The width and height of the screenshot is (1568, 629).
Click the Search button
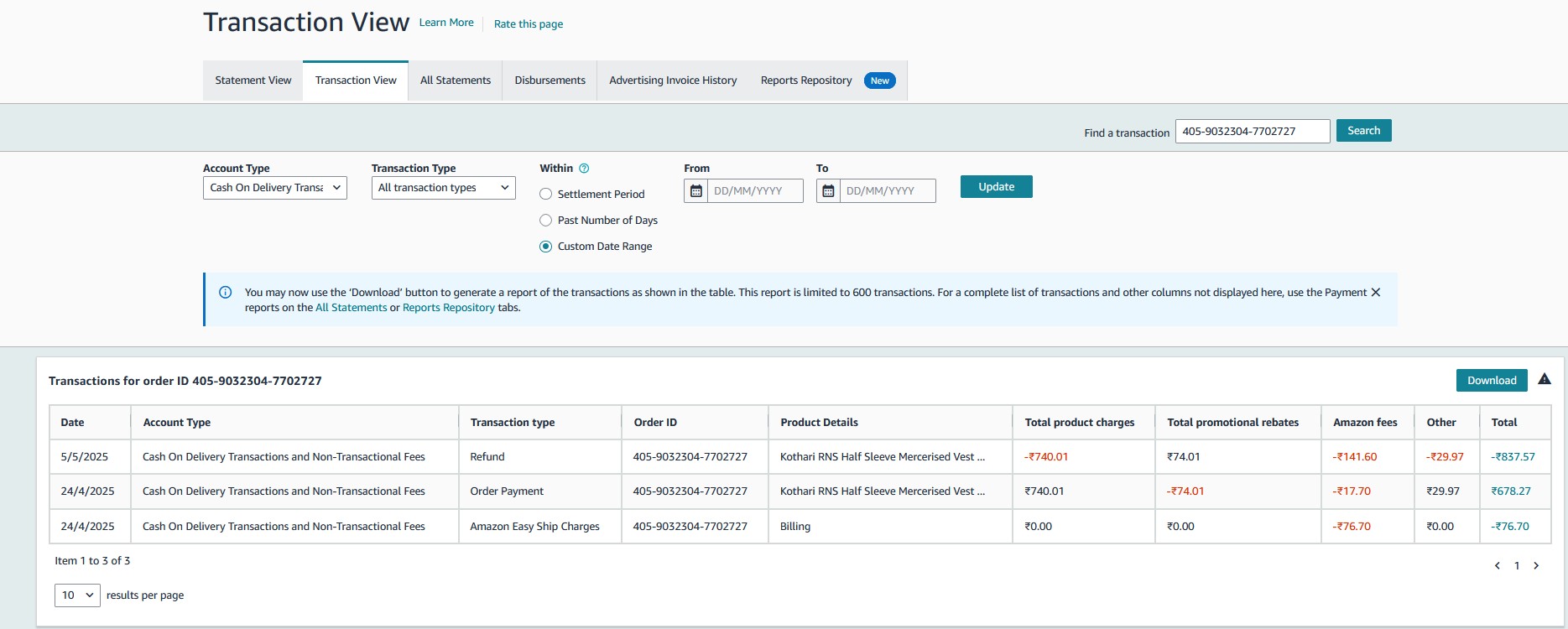(x=1364, y=131)
